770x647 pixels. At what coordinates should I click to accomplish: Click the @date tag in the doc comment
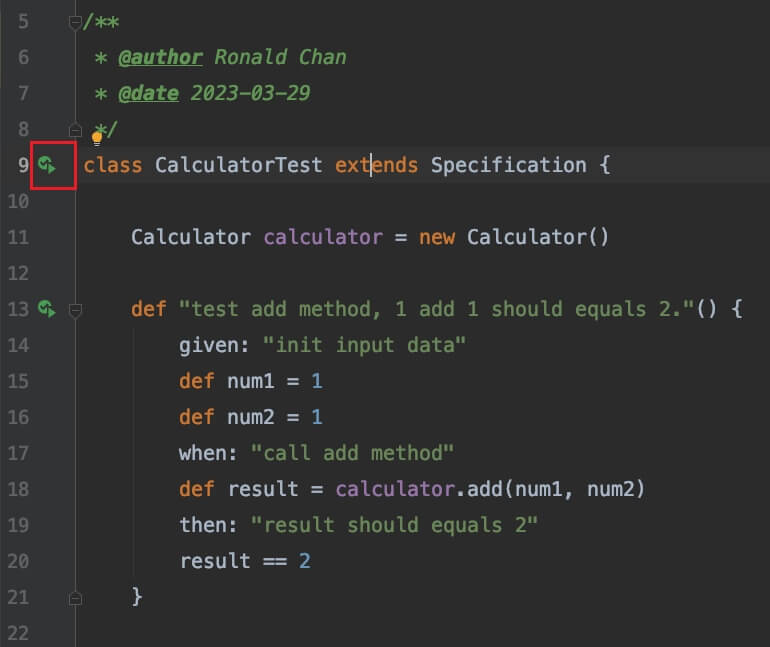click(148, 93)
